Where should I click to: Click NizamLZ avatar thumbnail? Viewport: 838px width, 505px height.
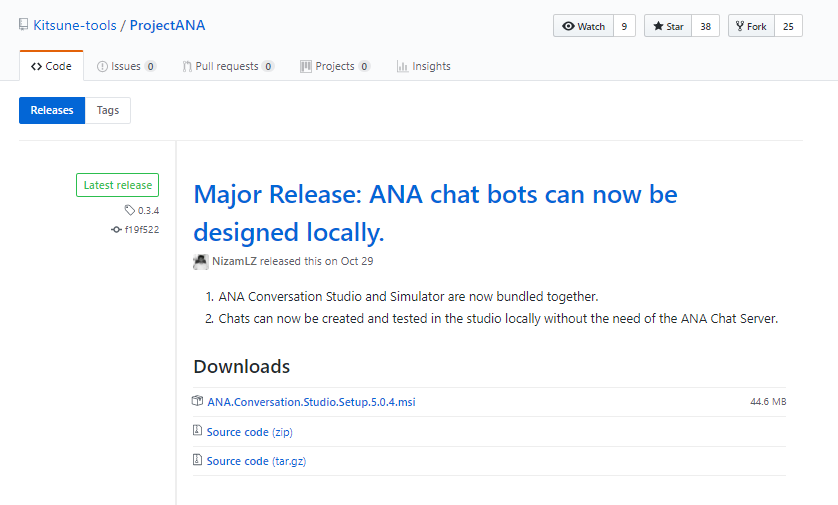click(201, 261)
